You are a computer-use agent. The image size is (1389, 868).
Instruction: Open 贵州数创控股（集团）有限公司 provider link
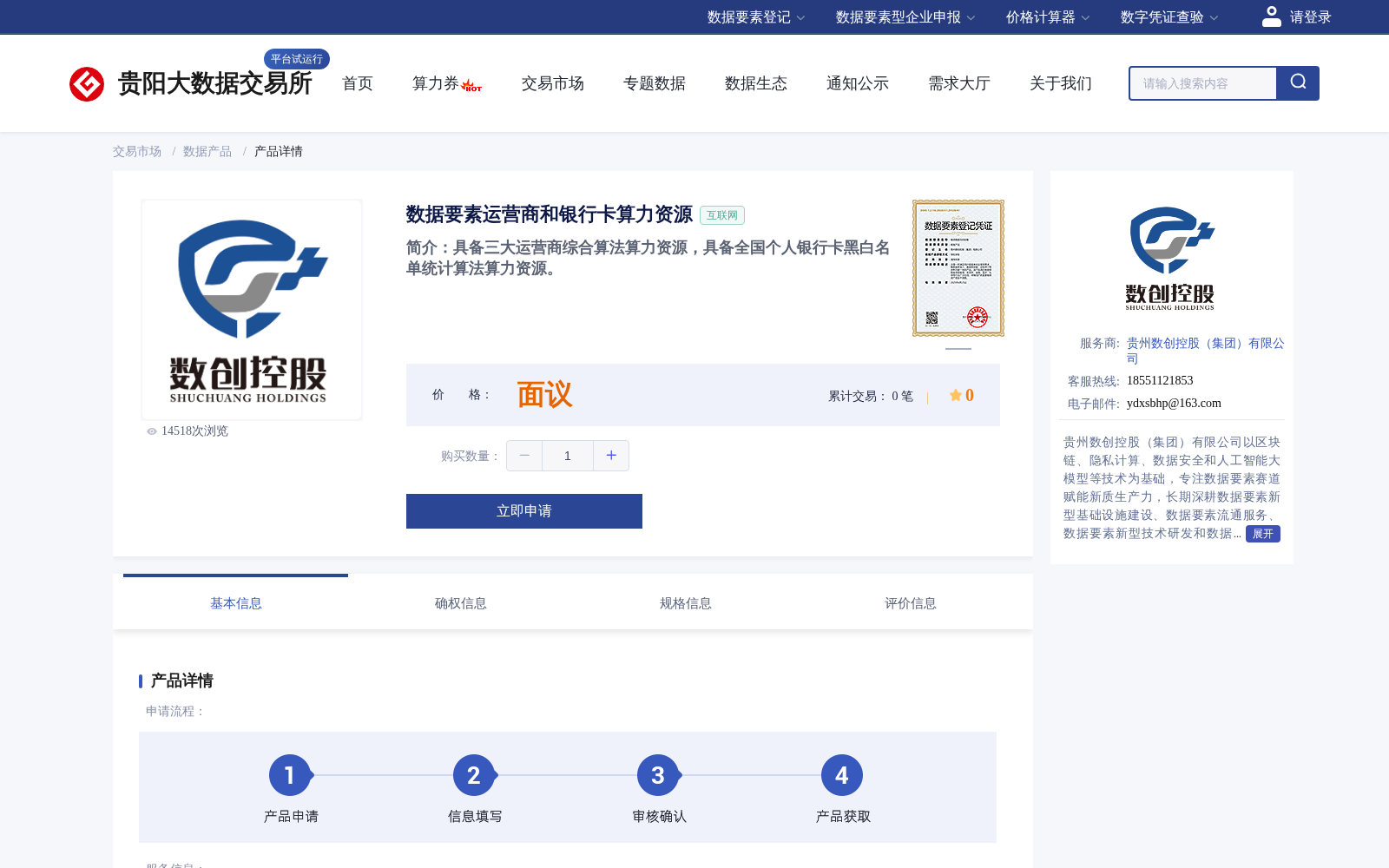(1205, 351)
